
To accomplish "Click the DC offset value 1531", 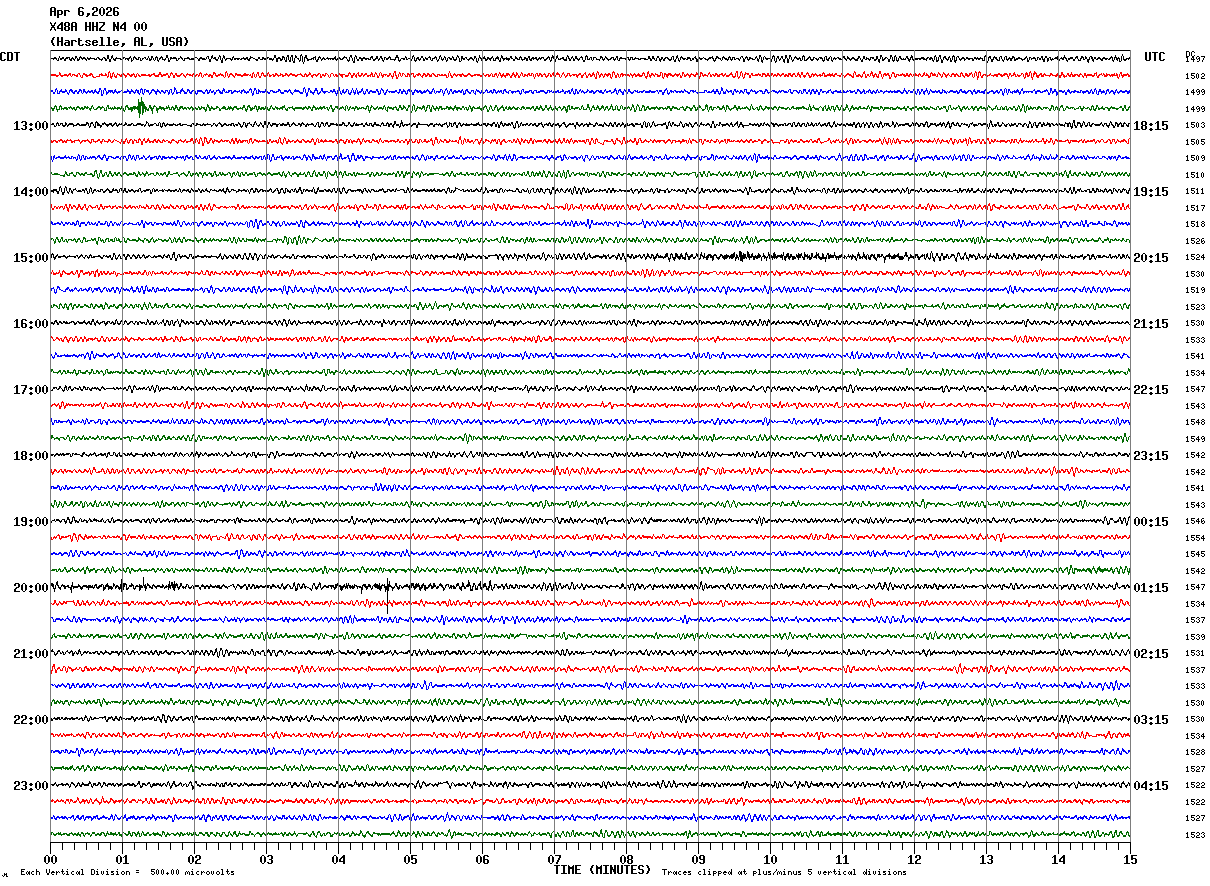I will click(x=1195, y=653).
